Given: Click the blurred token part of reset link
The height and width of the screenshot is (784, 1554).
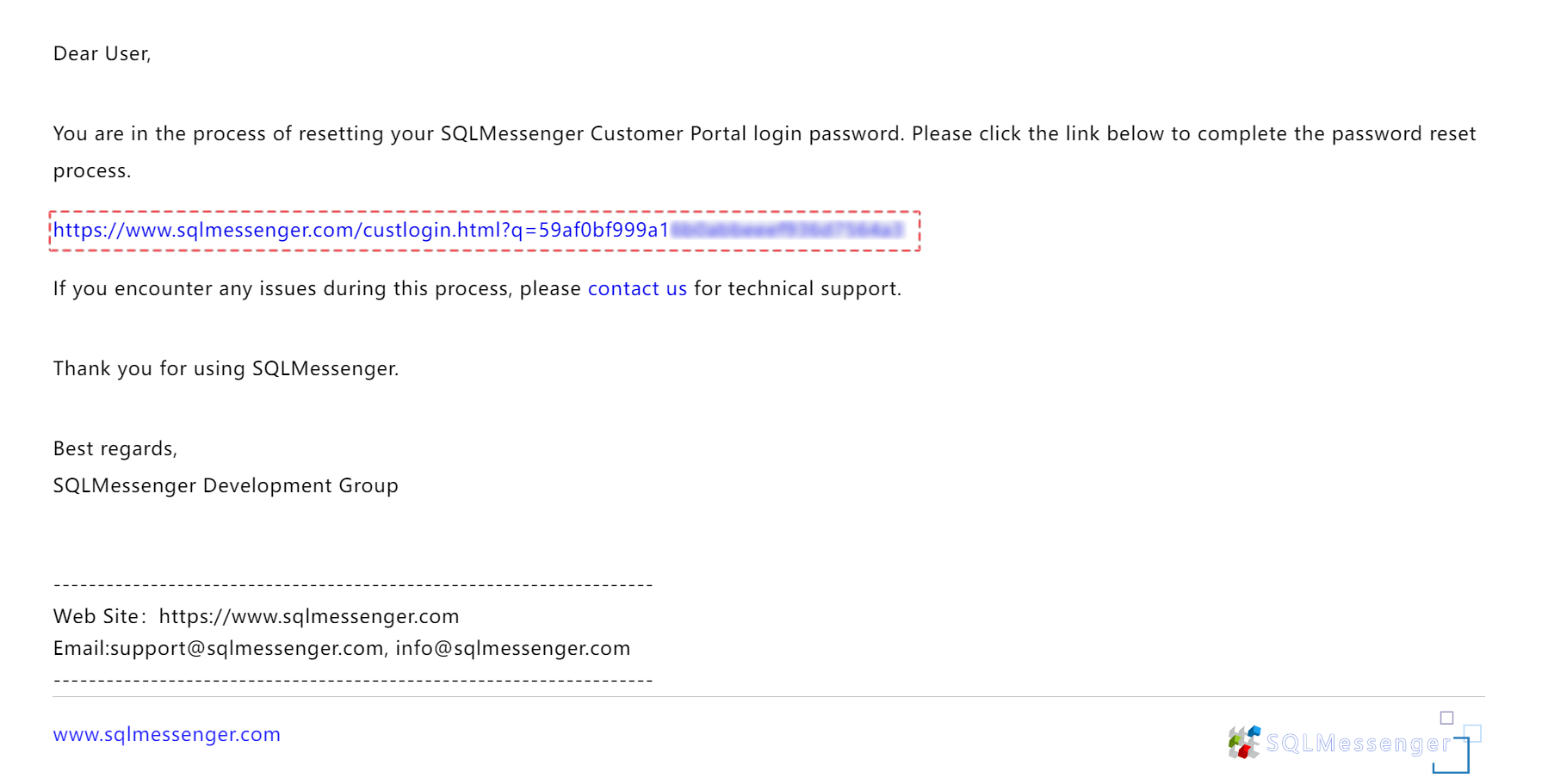Looking at the screenshot, I should tap(787, 231).
